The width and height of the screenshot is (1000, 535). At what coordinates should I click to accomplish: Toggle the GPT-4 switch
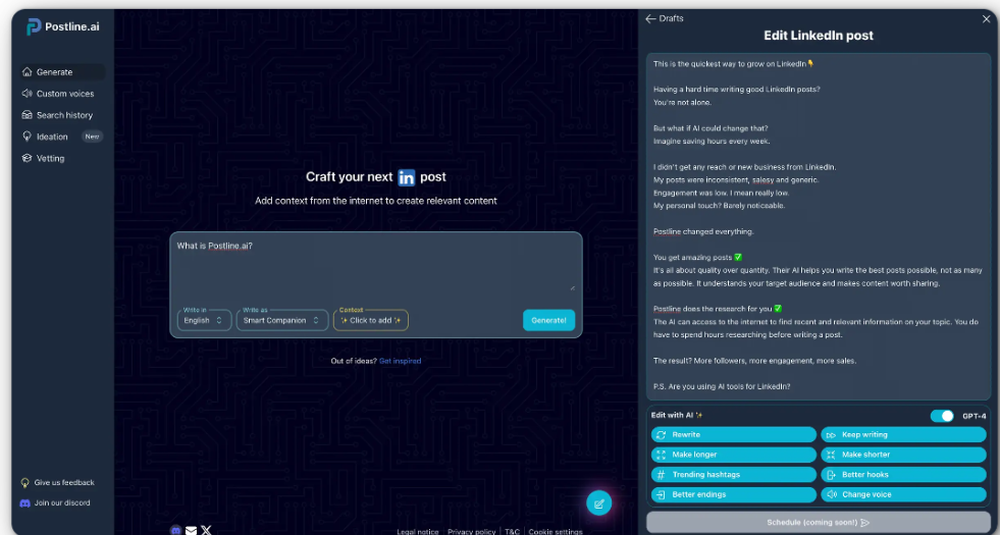pyautogui.click(x=942, y=416)
